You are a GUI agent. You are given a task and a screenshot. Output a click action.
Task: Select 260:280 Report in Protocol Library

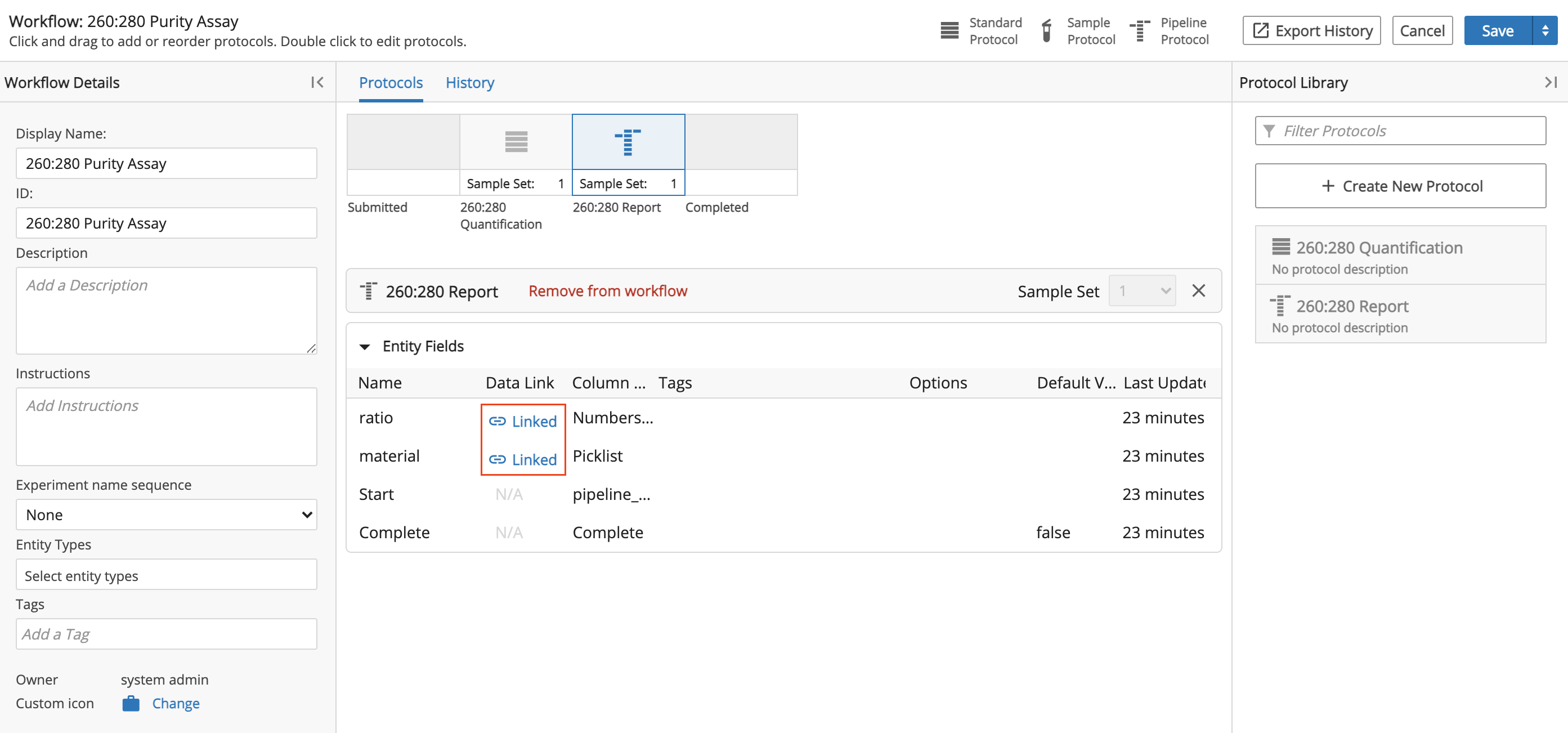[1400, 314]
